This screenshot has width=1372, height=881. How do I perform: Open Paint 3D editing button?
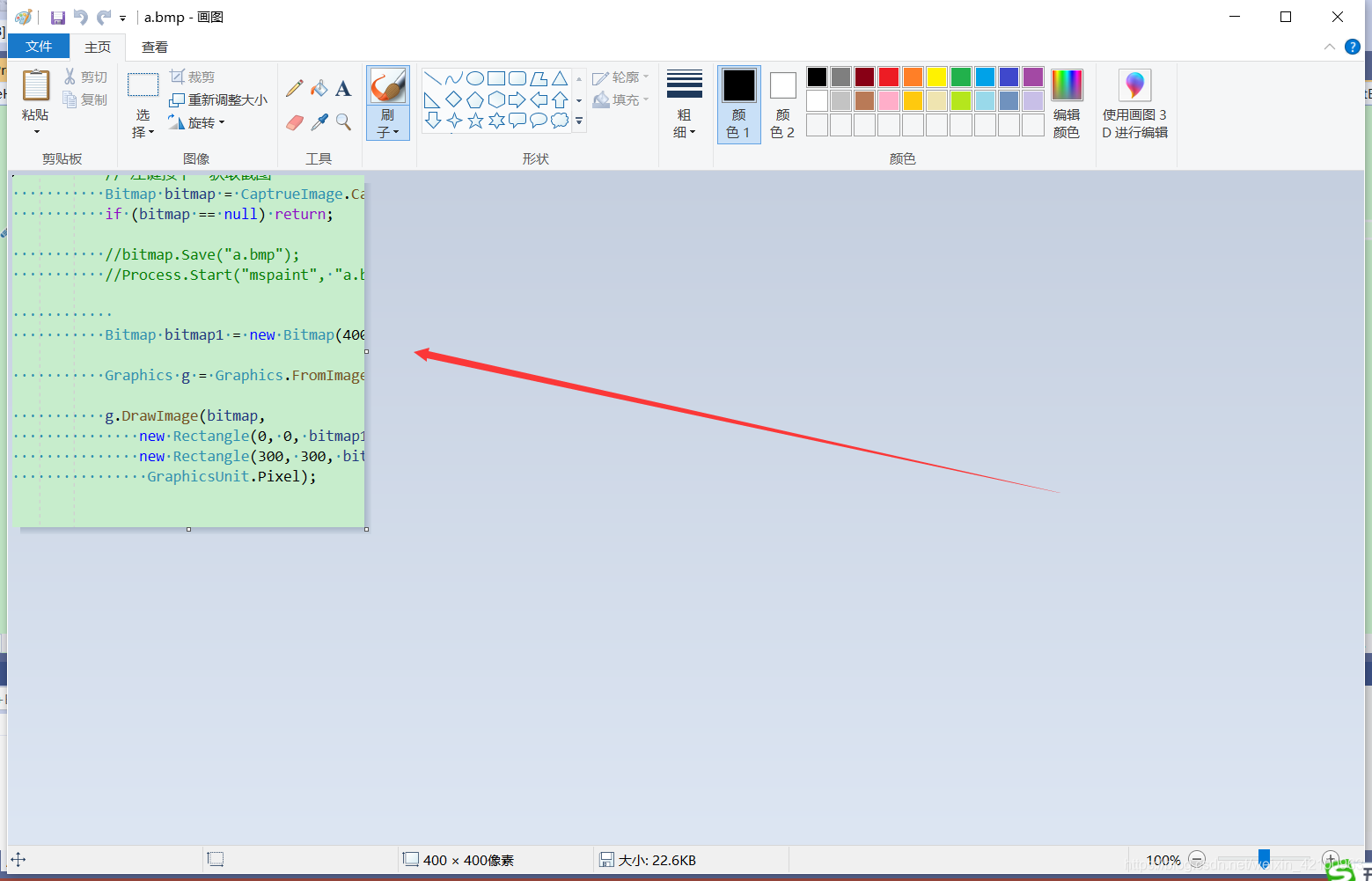(1135, 104)
